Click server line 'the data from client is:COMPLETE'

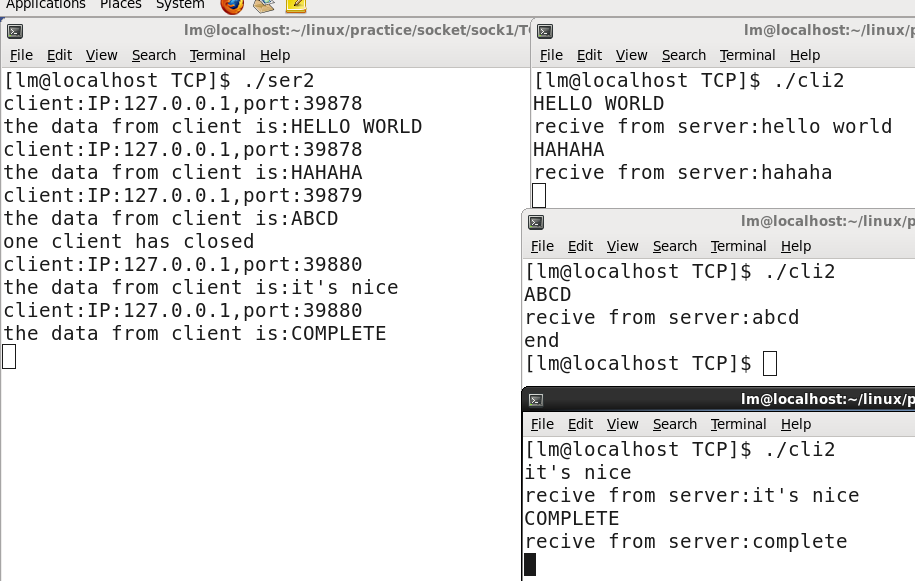(x=194, y=334)
